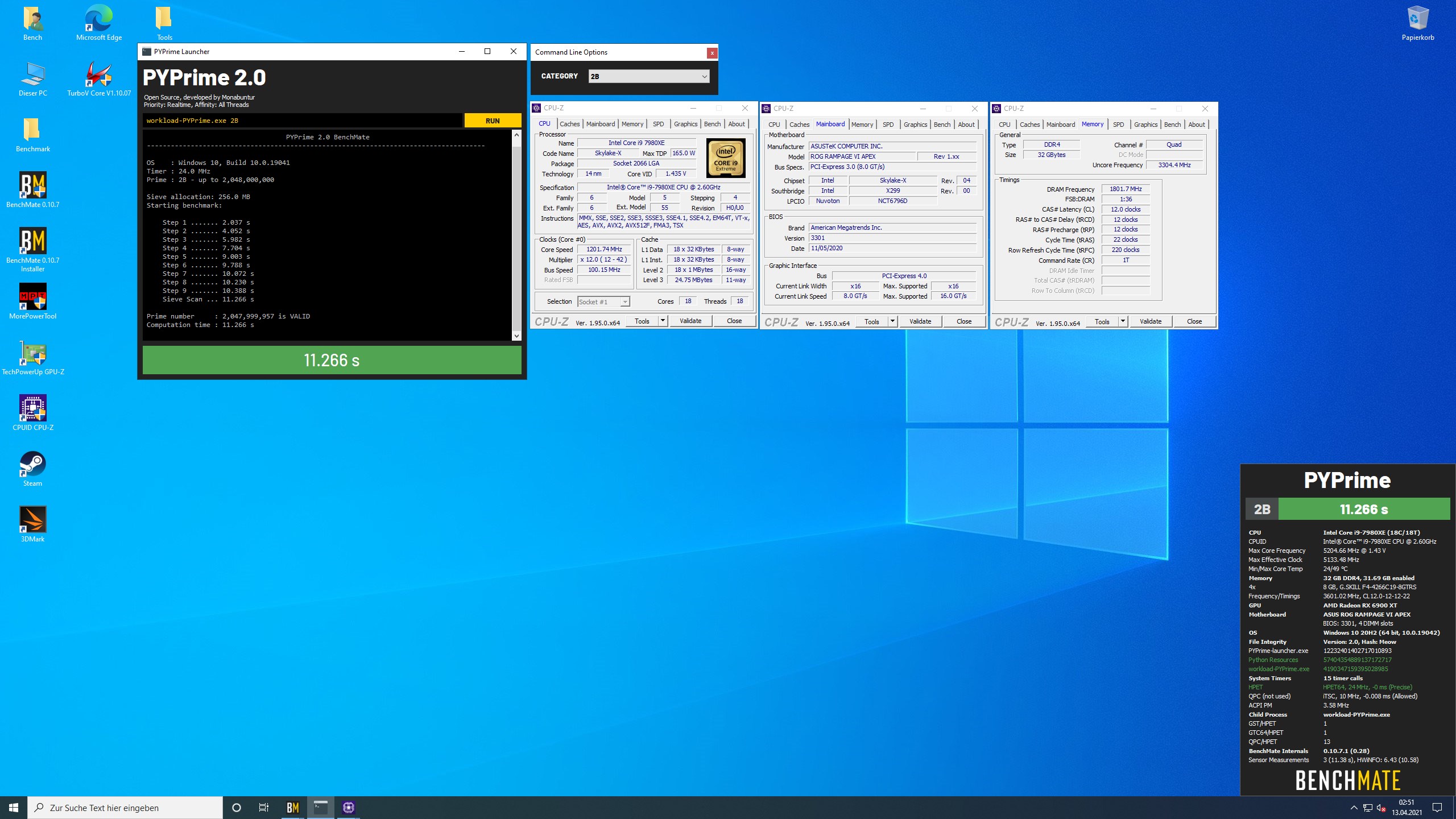
Task: Launch the BenchMate 0.10.7 desktop shortcut
Action: pyautogui.click(x=32, y=191)
